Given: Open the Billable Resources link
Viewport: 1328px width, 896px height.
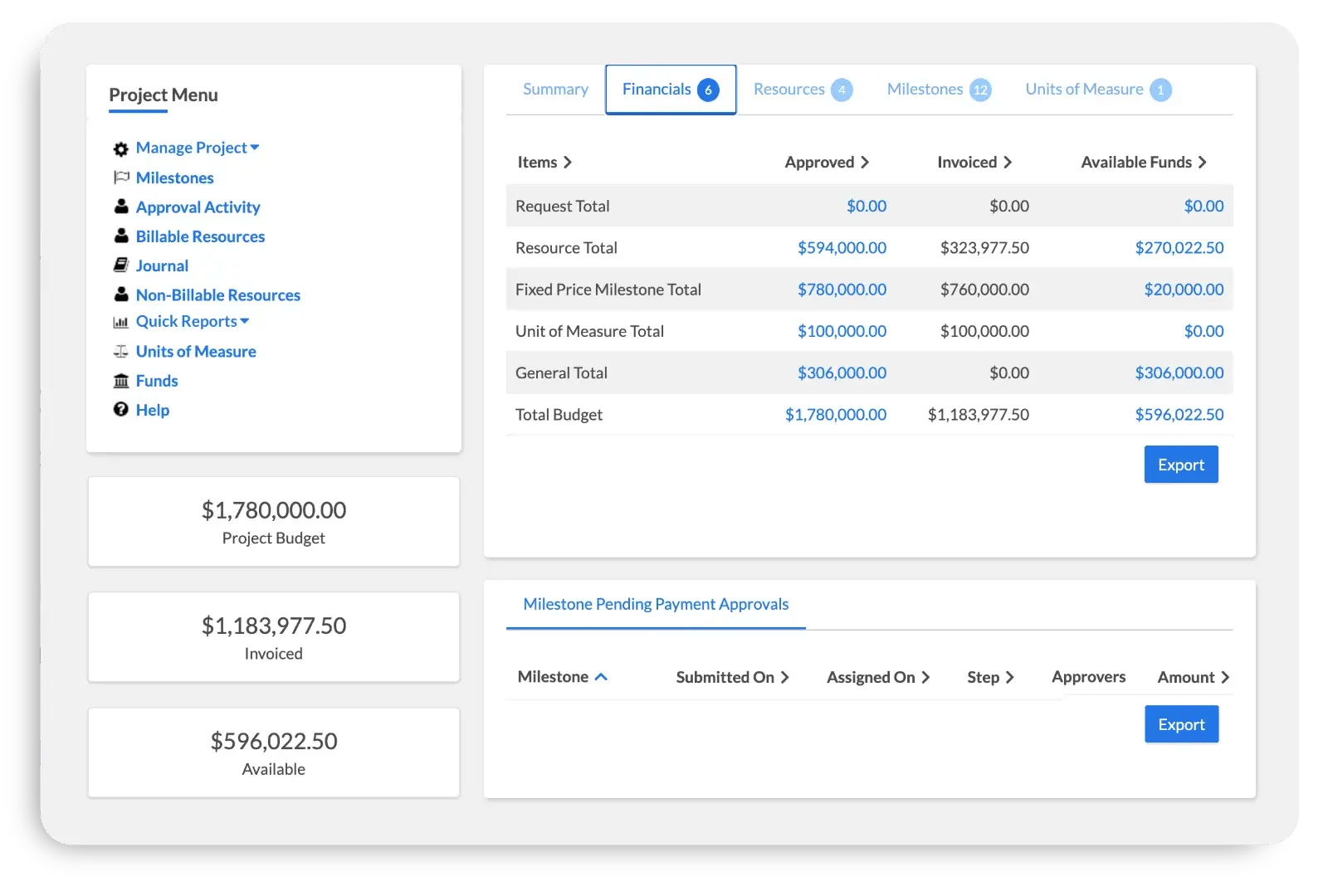Looking at the screenshot, I should click(x=200, y=236).
